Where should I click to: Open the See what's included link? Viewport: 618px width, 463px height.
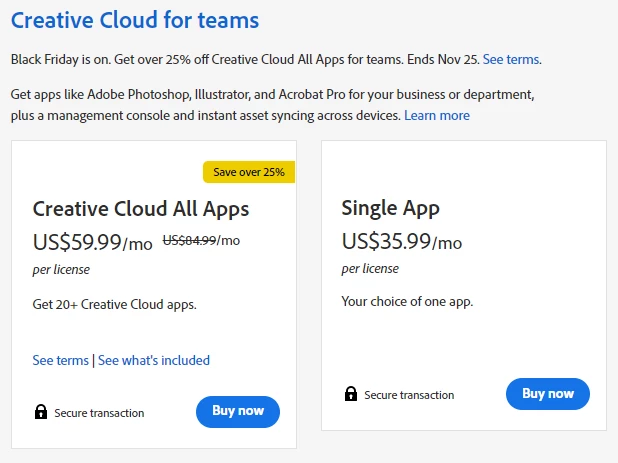(154, 360)
